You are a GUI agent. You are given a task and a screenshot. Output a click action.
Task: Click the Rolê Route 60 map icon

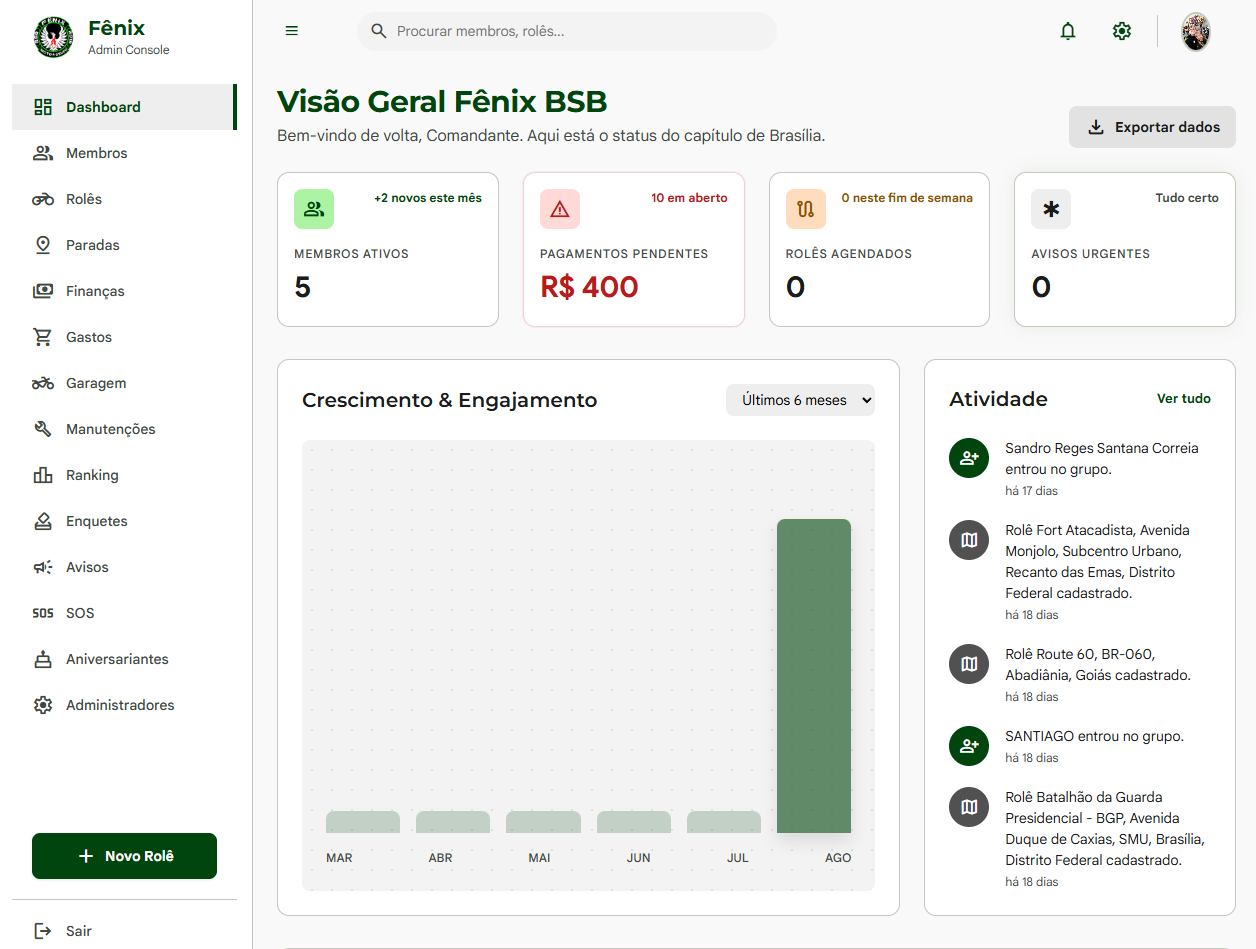(969, 664)
